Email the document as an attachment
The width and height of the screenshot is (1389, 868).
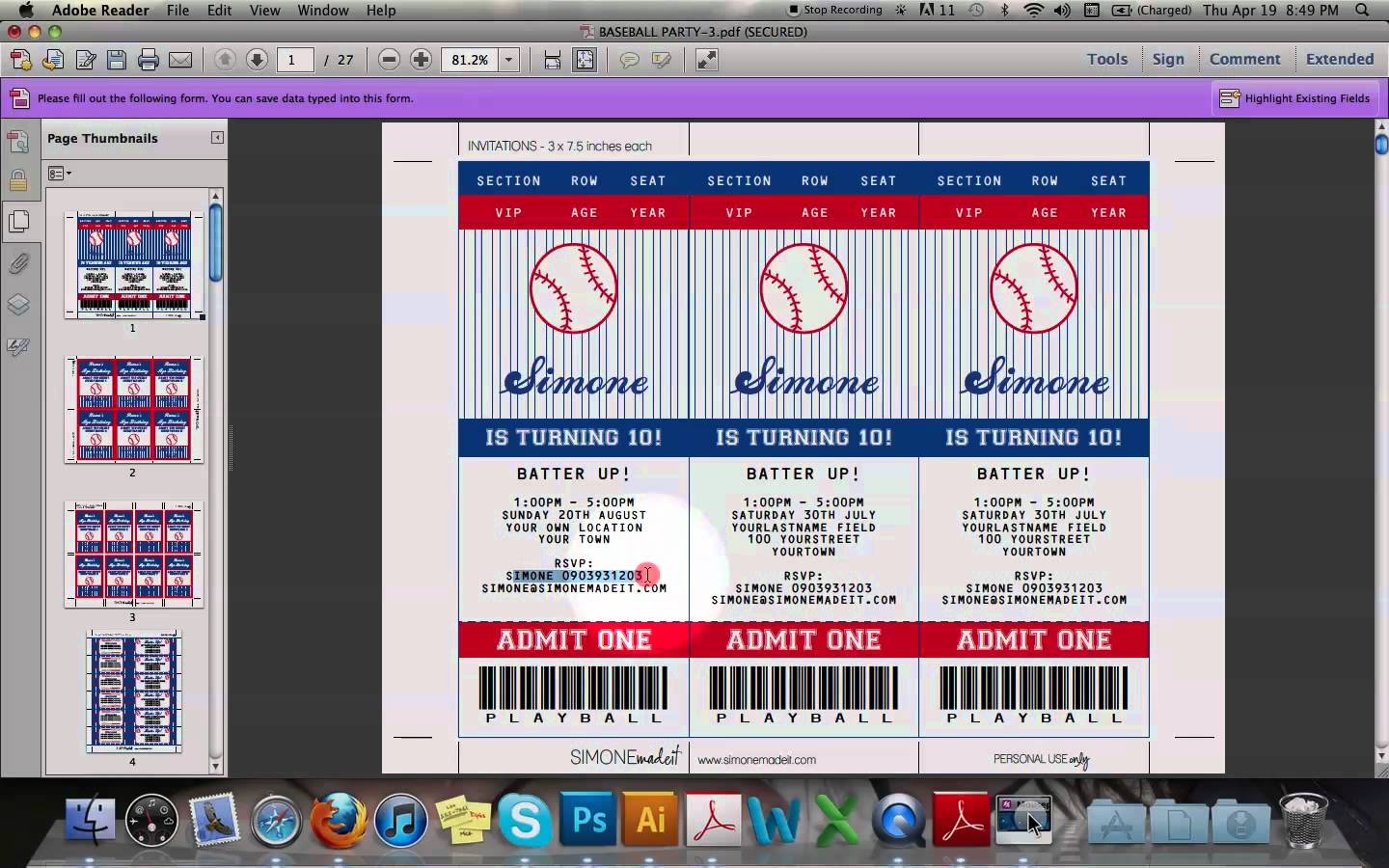(x=181, y=60)
